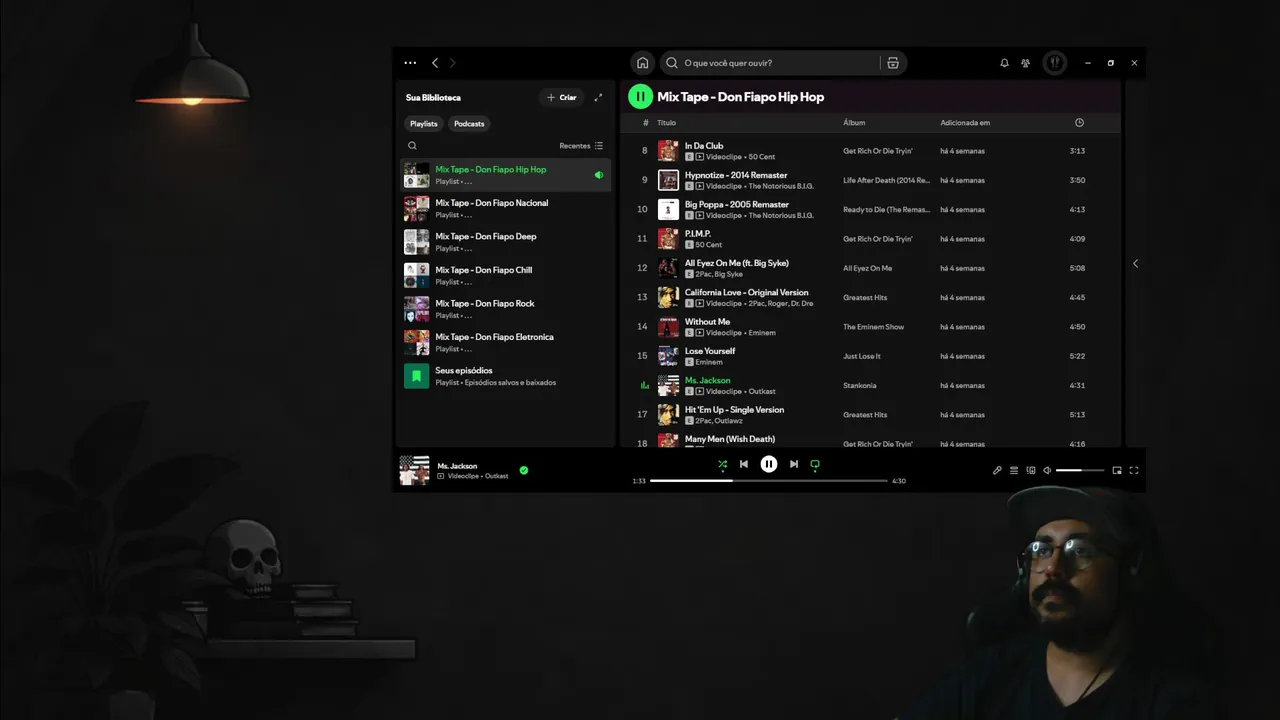
Task: Open 'The Eminem Show' album link
Action: [873, 327]
